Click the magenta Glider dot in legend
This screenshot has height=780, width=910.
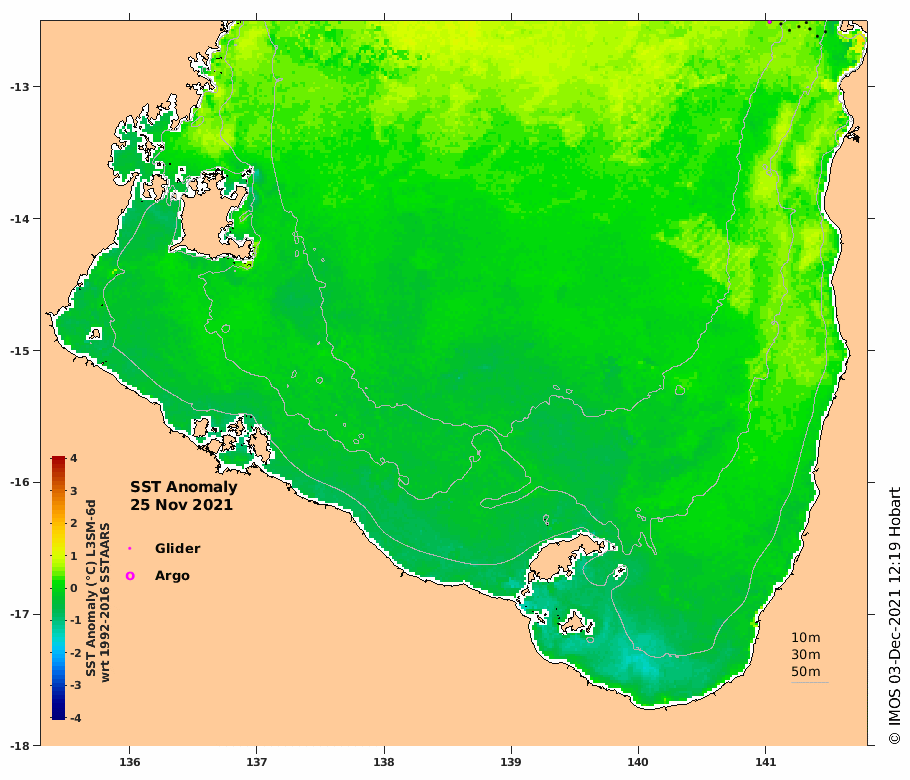pyautogui.click(x=129, y=548)
